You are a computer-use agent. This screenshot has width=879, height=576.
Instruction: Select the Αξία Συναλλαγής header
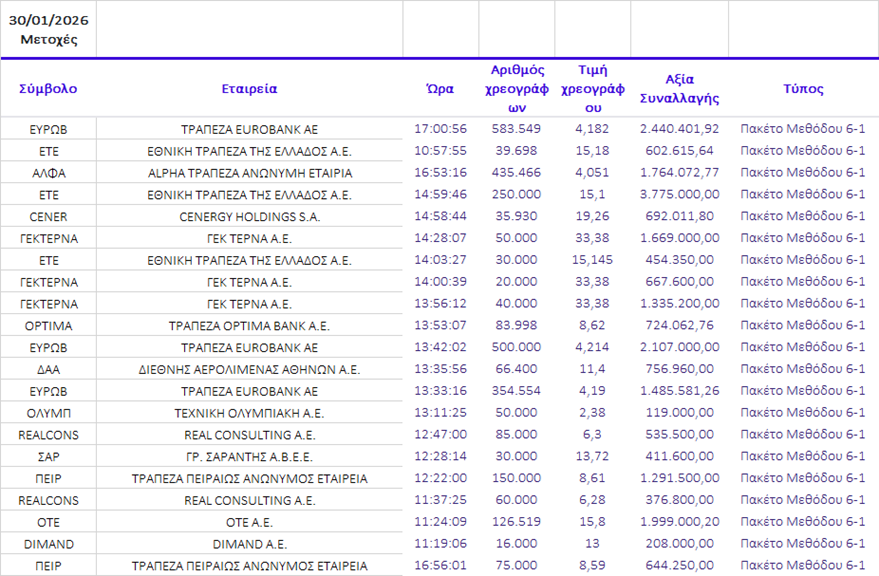click(x=679, y=89)
